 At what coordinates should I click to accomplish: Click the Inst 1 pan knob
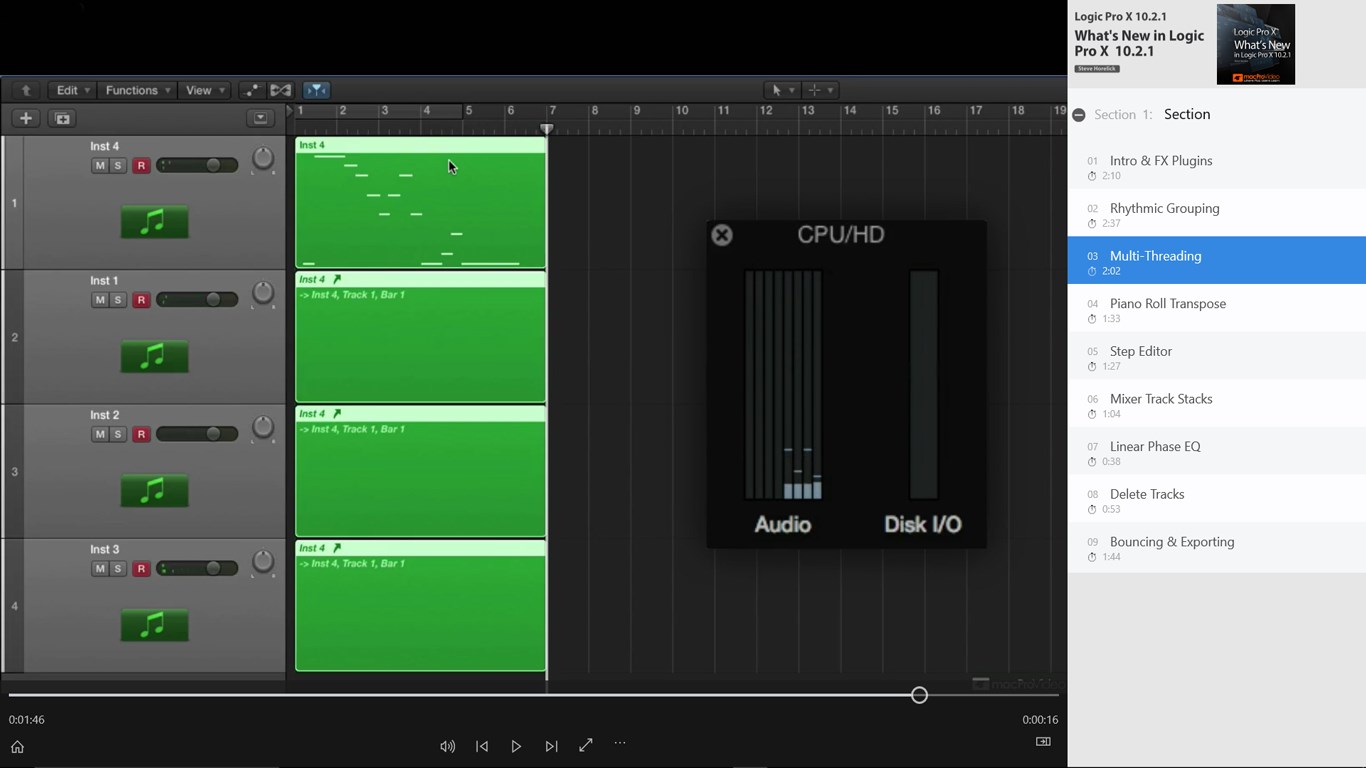[263, 293]
